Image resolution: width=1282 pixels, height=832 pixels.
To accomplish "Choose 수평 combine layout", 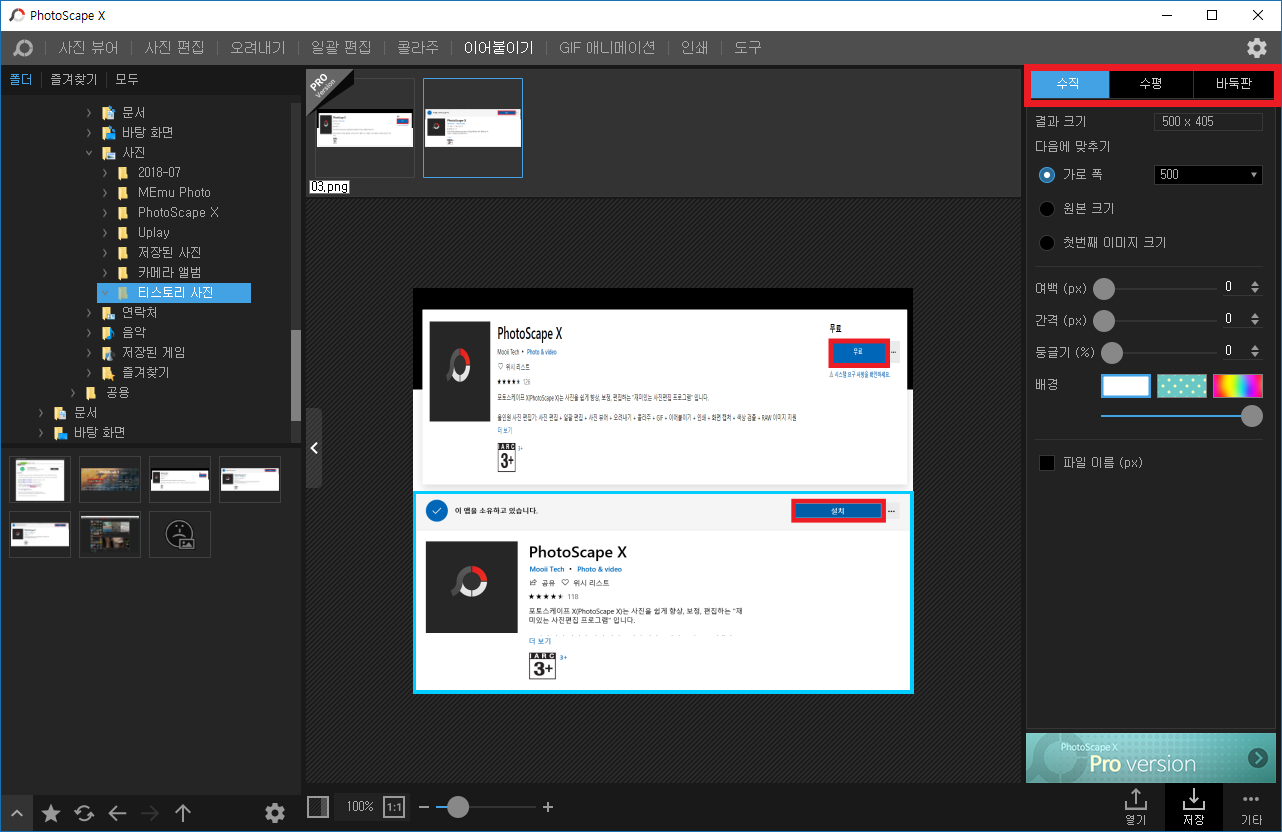I will pyautogui.click(x=1151, y=84).
